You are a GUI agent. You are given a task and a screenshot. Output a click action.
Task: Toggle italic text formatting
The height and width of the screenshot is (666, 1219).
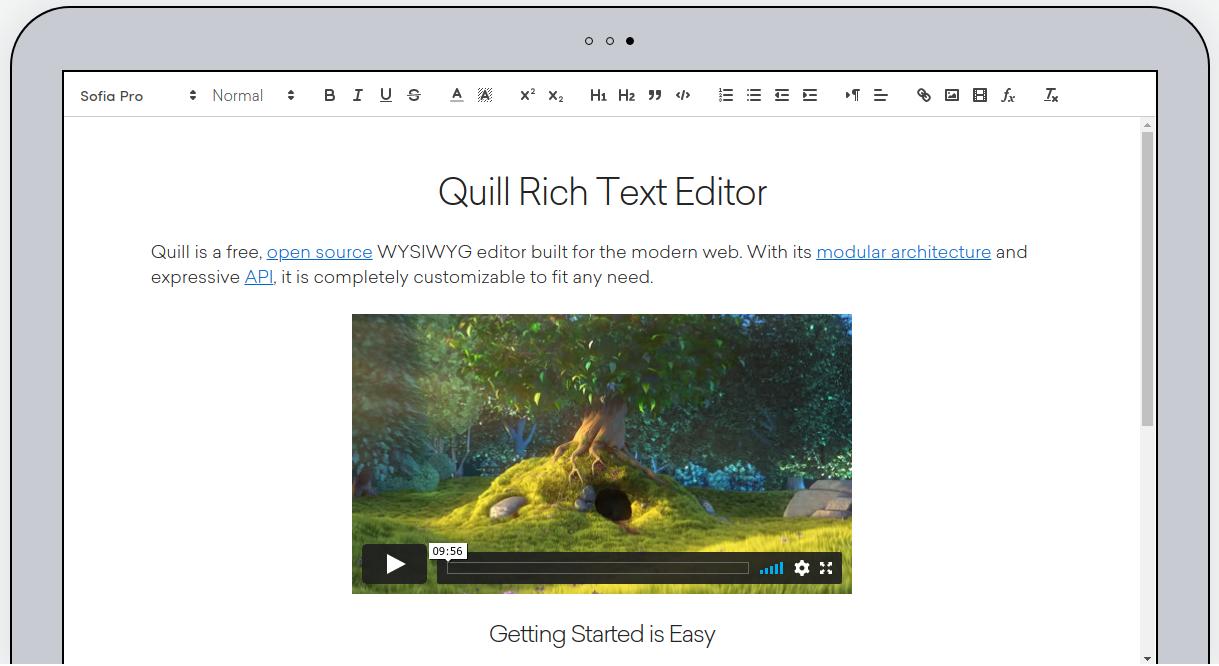358,96
